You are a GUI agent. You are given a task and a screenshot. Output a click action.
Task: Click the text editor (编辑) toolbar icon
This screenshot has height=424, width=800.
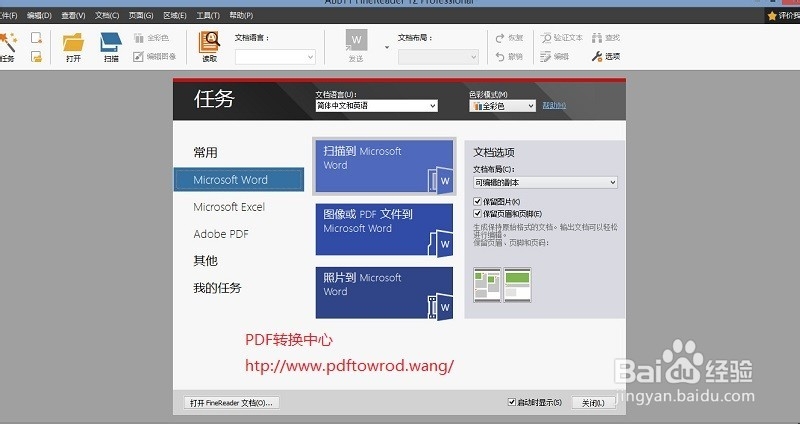tap(546, 57)
